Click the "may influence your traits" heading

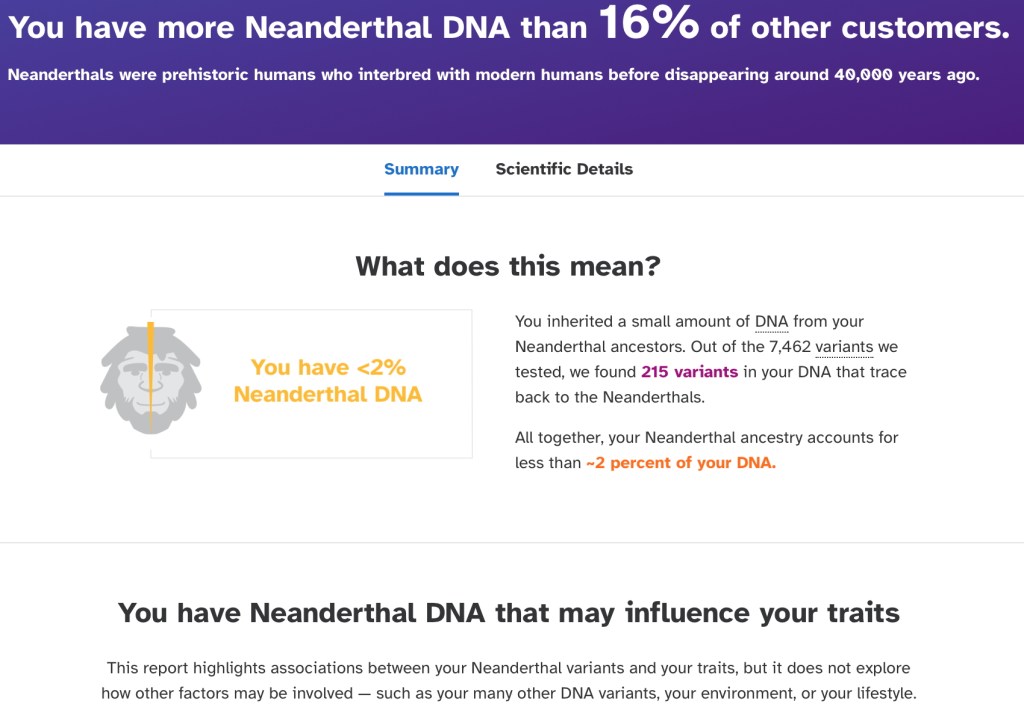[x=762, y=612]
